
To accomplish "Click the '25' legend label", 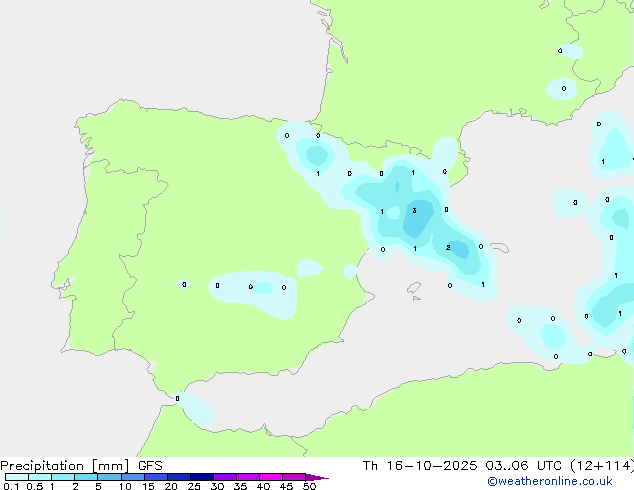I will click(194, 486).
